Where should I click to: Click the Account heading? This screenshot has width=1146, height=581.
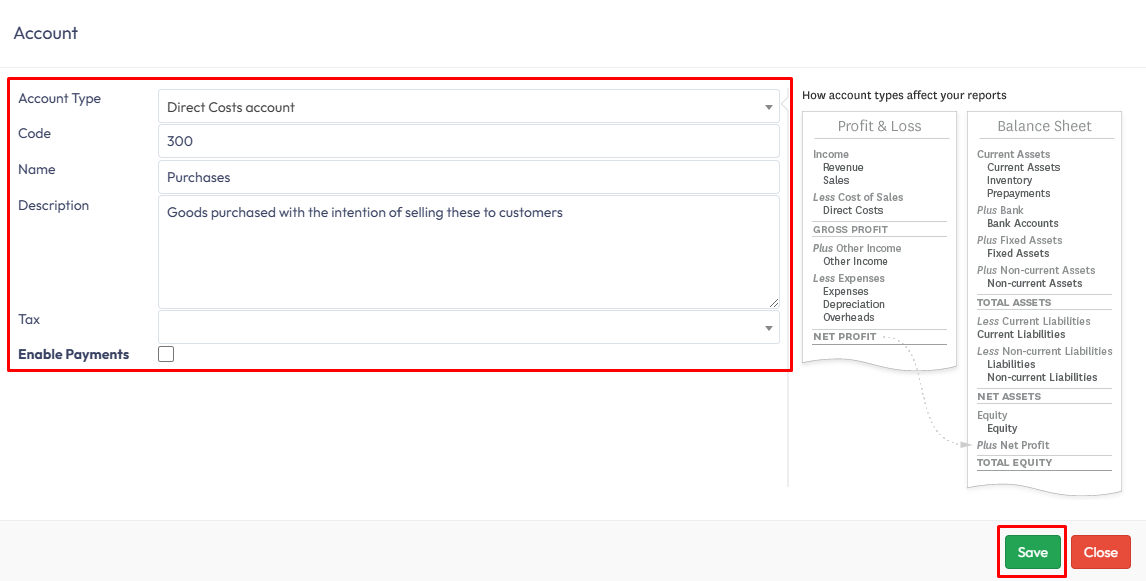[45, 33]
